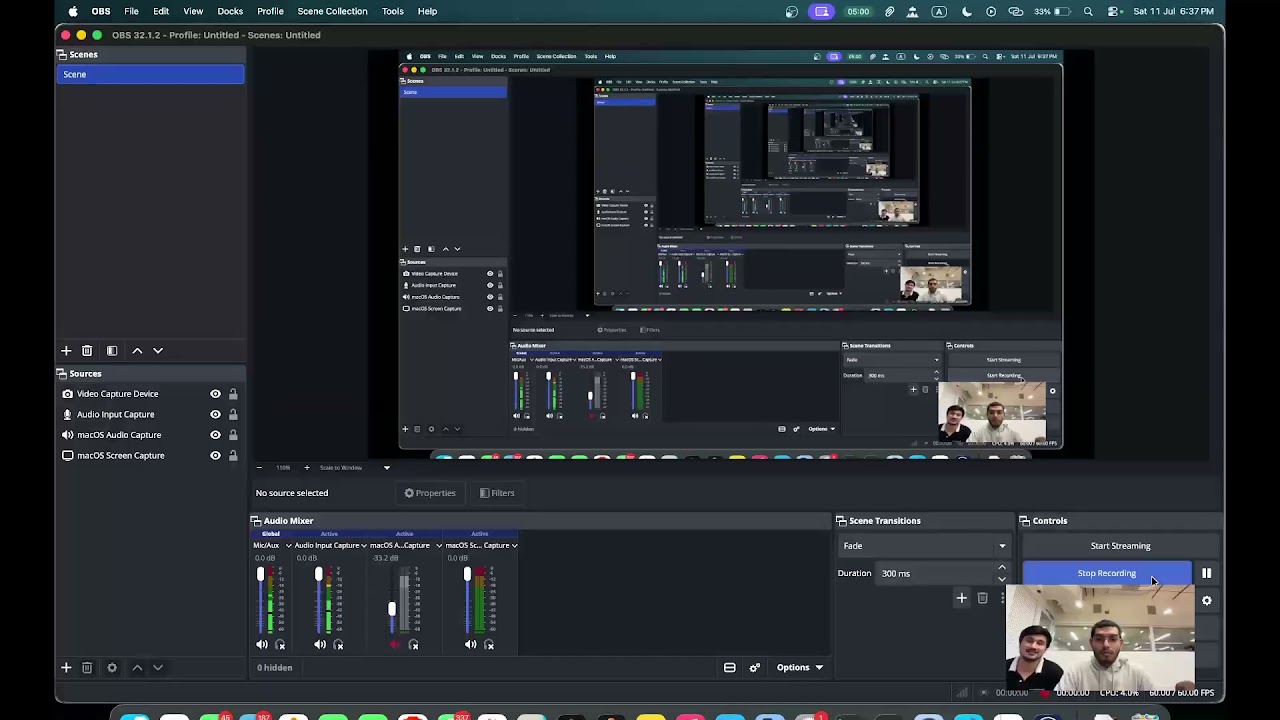This screenshot has height=720, width=1280.
Task: Switch audio mixer layout icon
Action: tap(730, 667)
